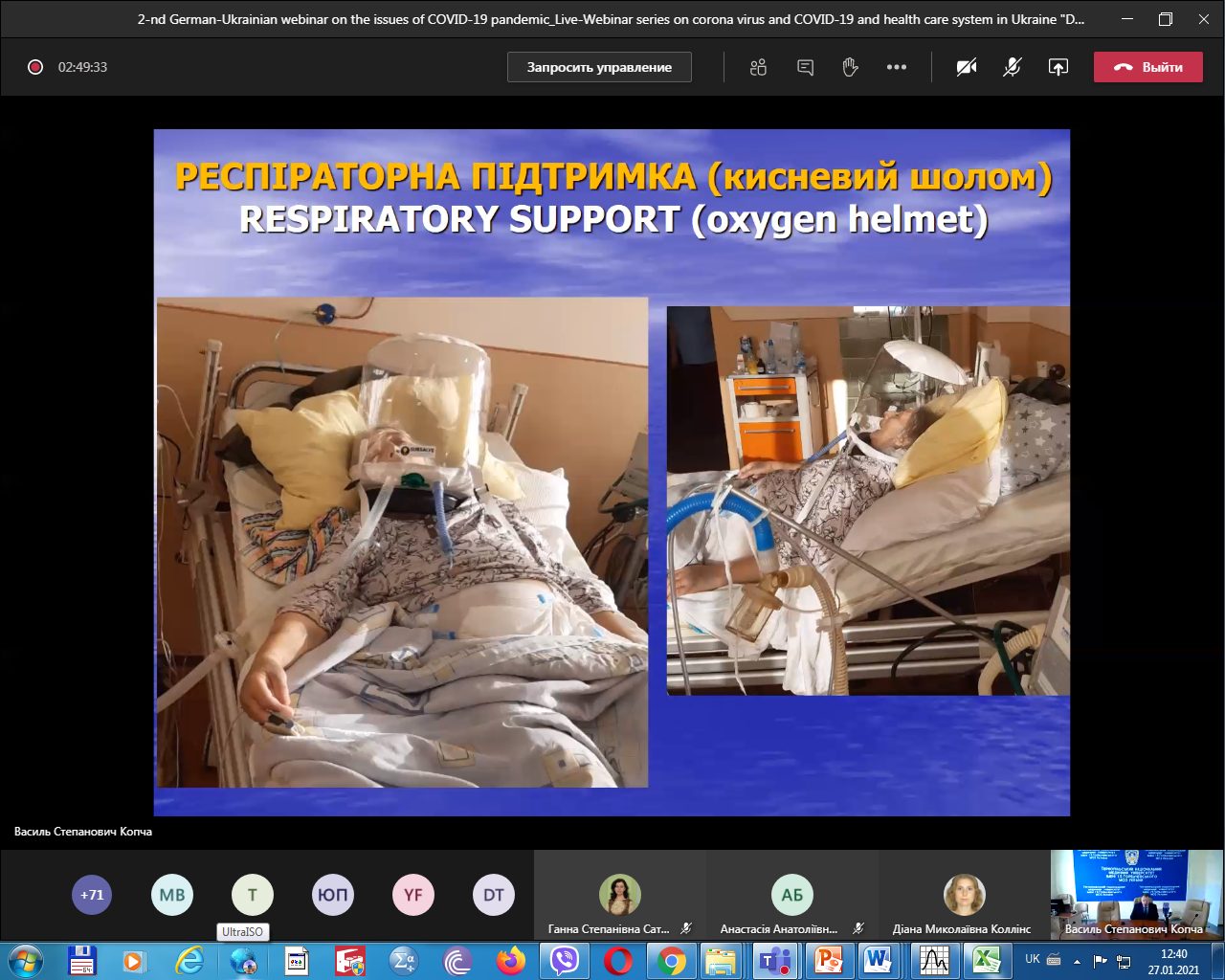The width and height of the screenshot is (1225, 980).
Task: Open Firefox from the taskbar
Action: (511, 960)
